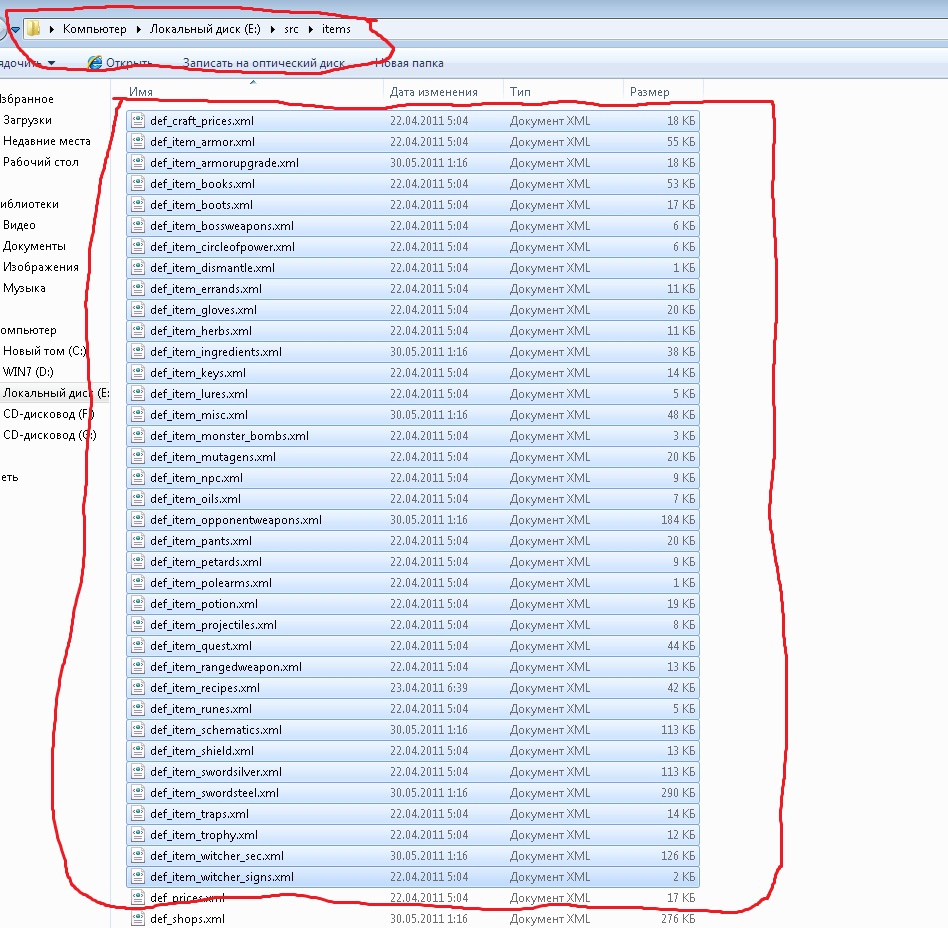Click the def_craft_prices.xml file icon

[138, 121]
